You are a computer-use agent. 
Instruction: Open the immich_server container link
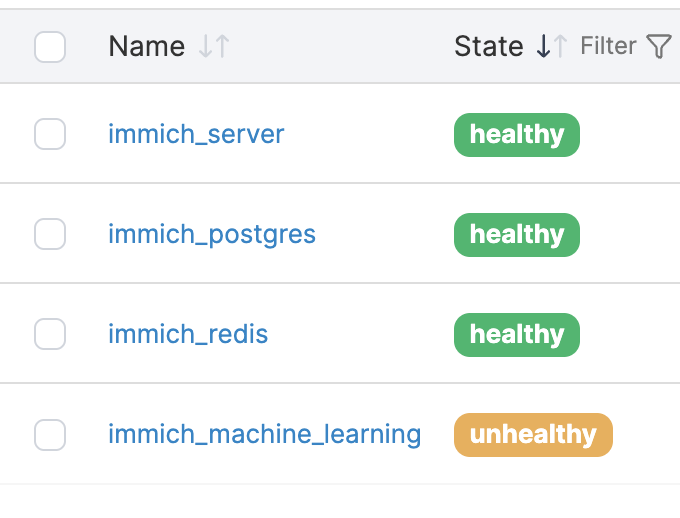[196, 134]
